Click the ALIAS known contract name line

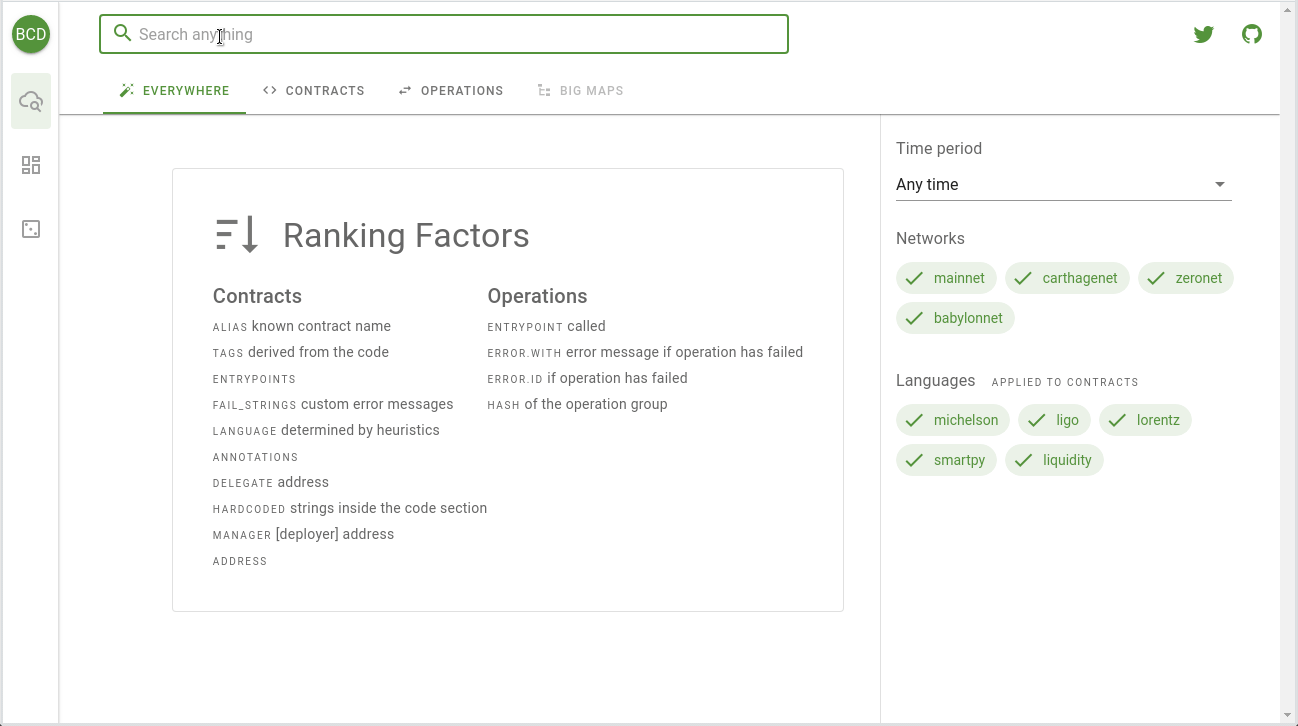tap(302, 326)
